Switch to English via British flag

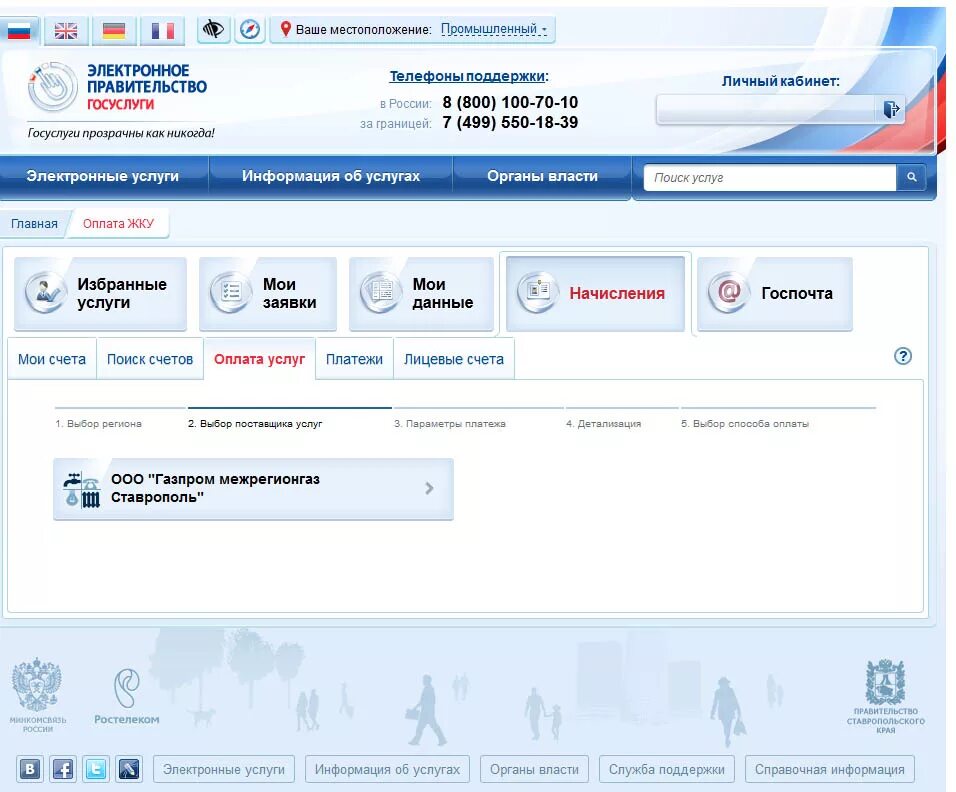coord(66,30)
